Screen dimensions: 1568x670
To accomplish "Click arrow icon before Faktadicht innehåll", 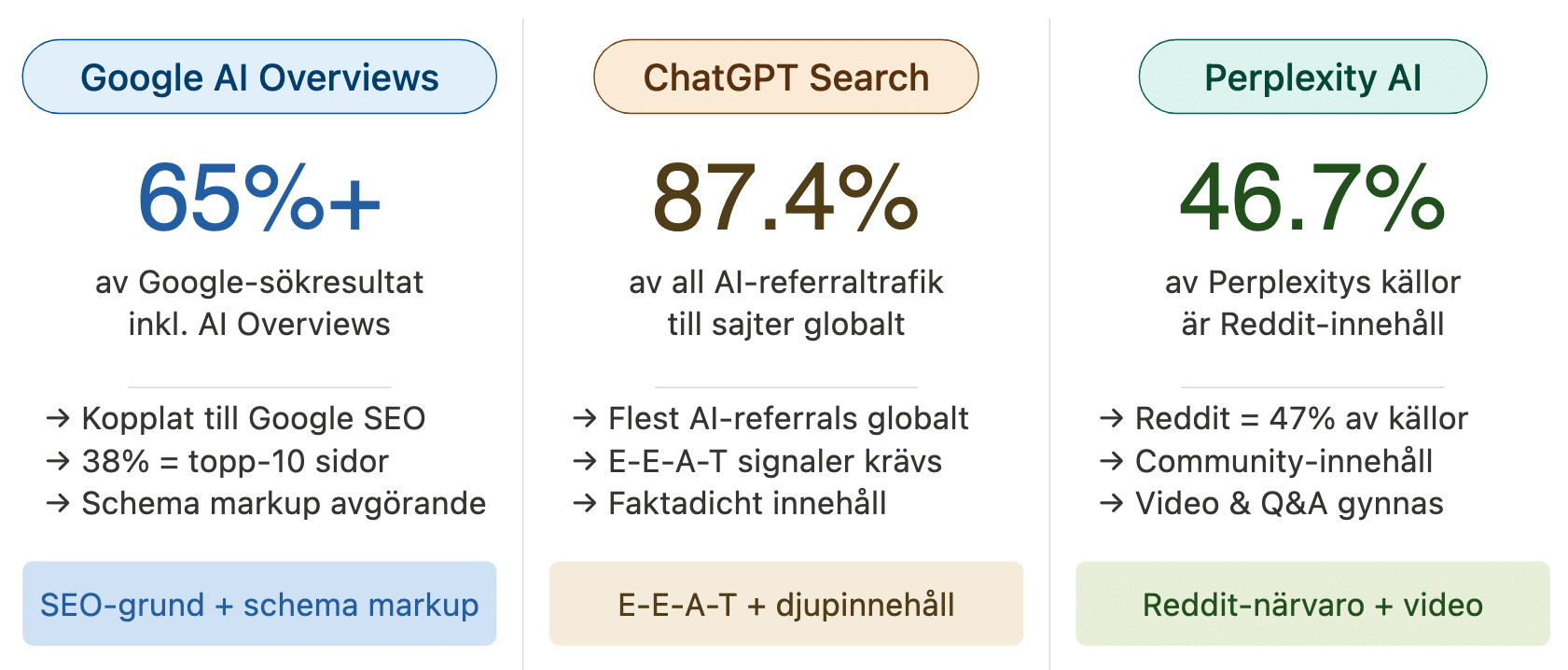I will [x=585, y=504].
